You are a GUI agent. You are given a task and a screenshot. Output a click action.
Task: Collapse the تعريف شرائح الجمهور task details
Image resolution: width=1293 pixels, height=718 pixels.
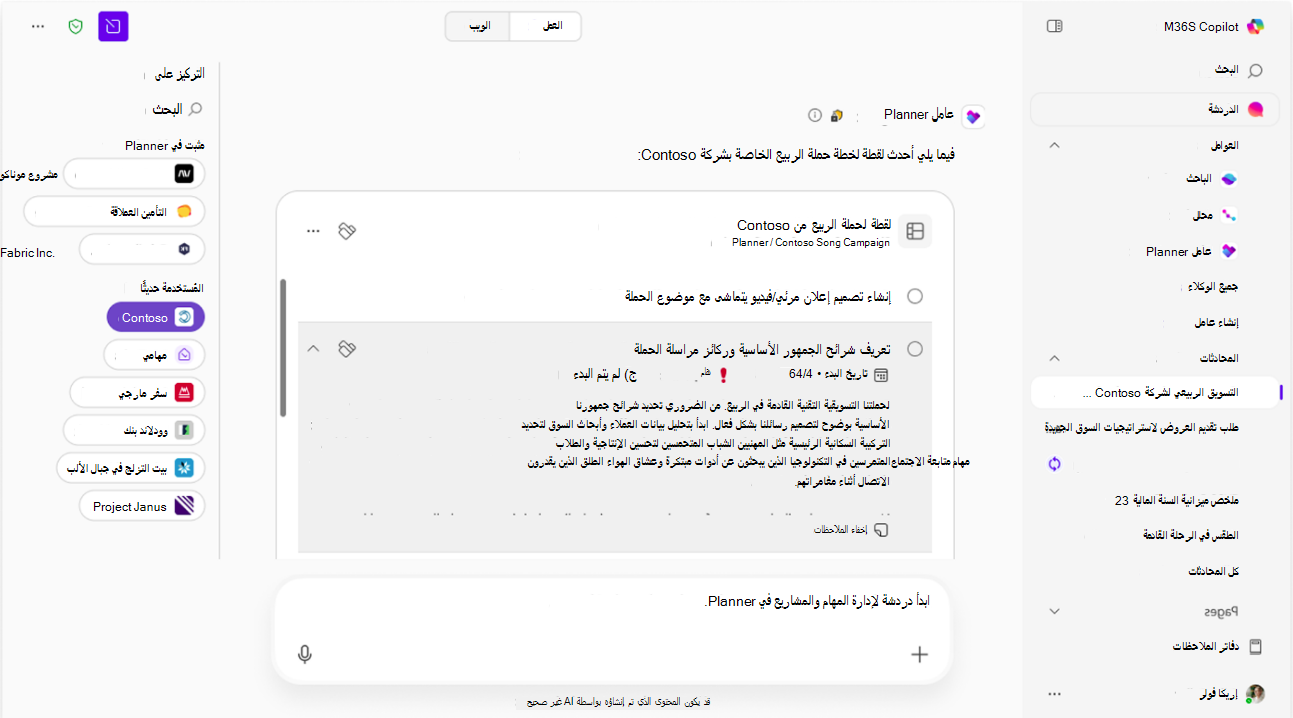click(313, 349)
